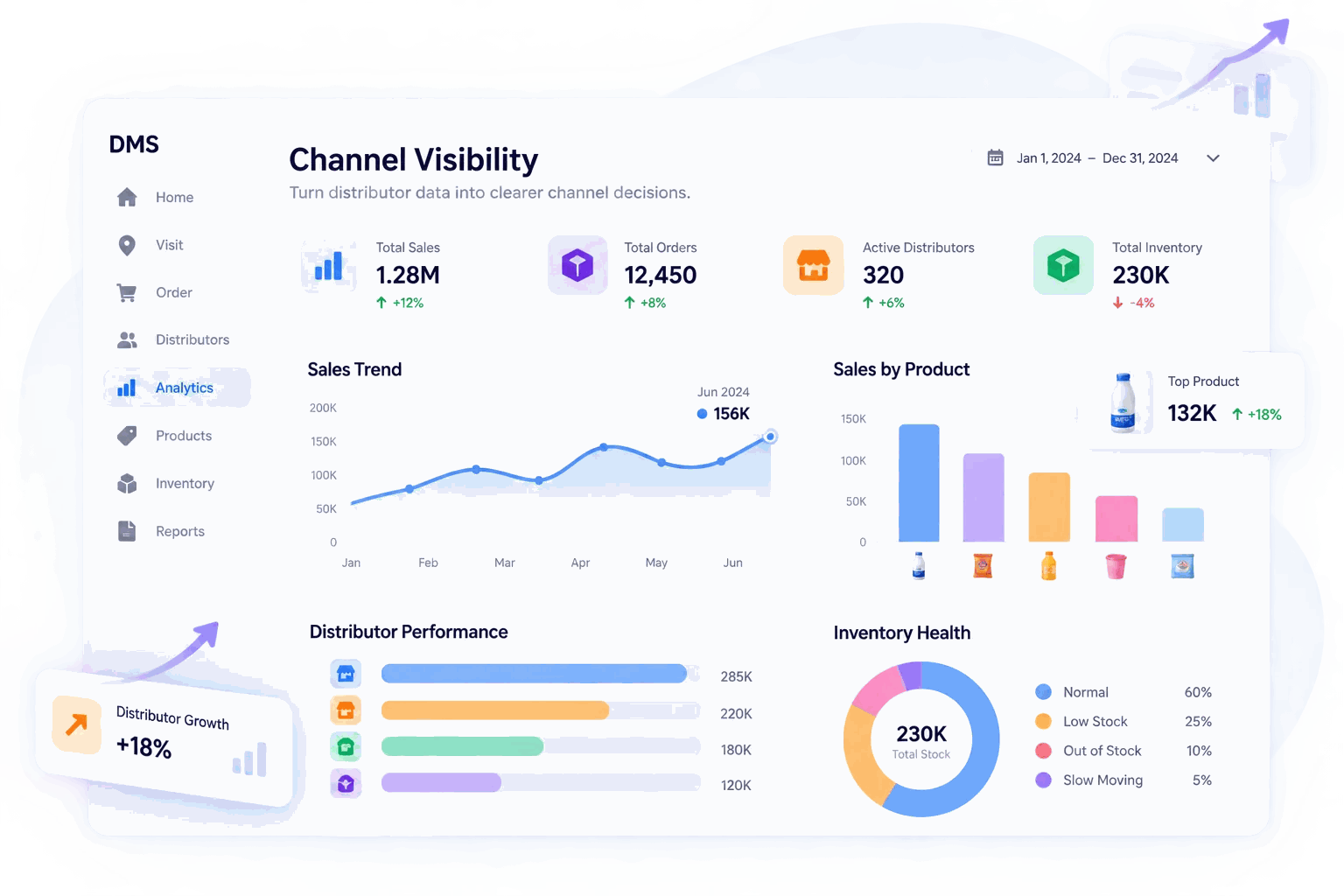
Task: Click the Visit location pin icon
Action: click(127, 245)
